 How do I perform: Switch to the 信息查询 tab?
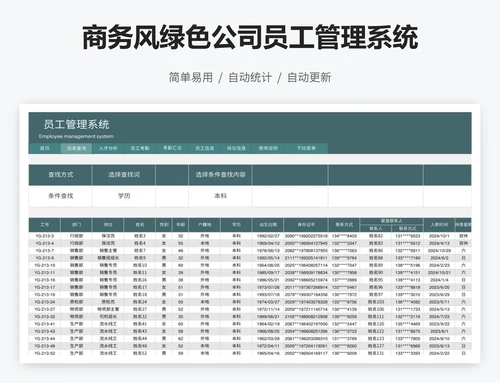(x=76, y=148)
